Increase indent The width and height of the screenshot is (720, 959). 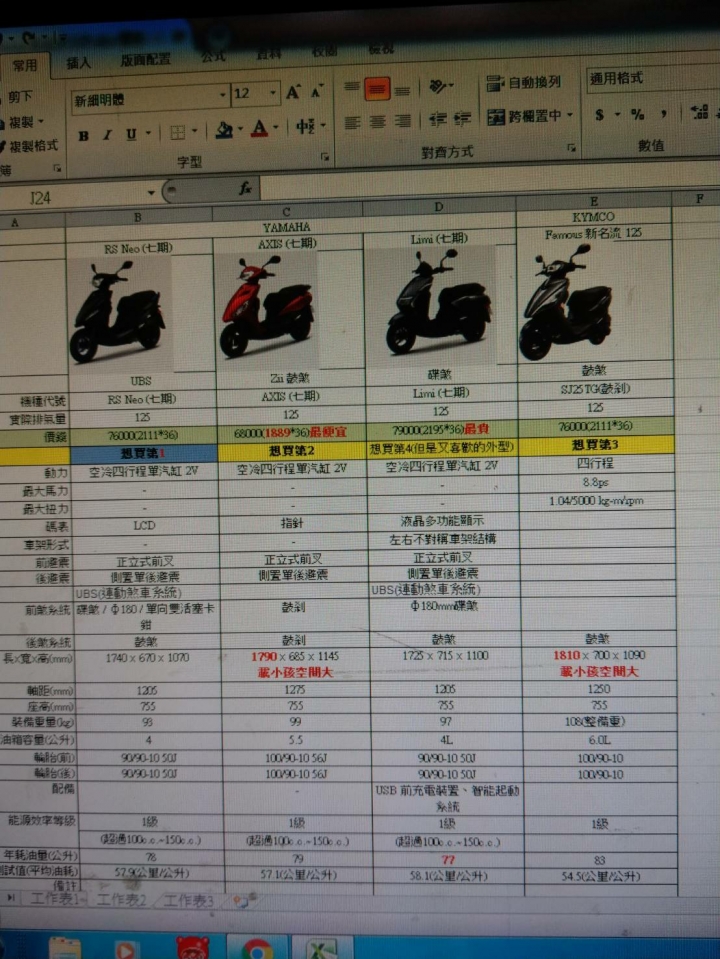pos(462,119)
